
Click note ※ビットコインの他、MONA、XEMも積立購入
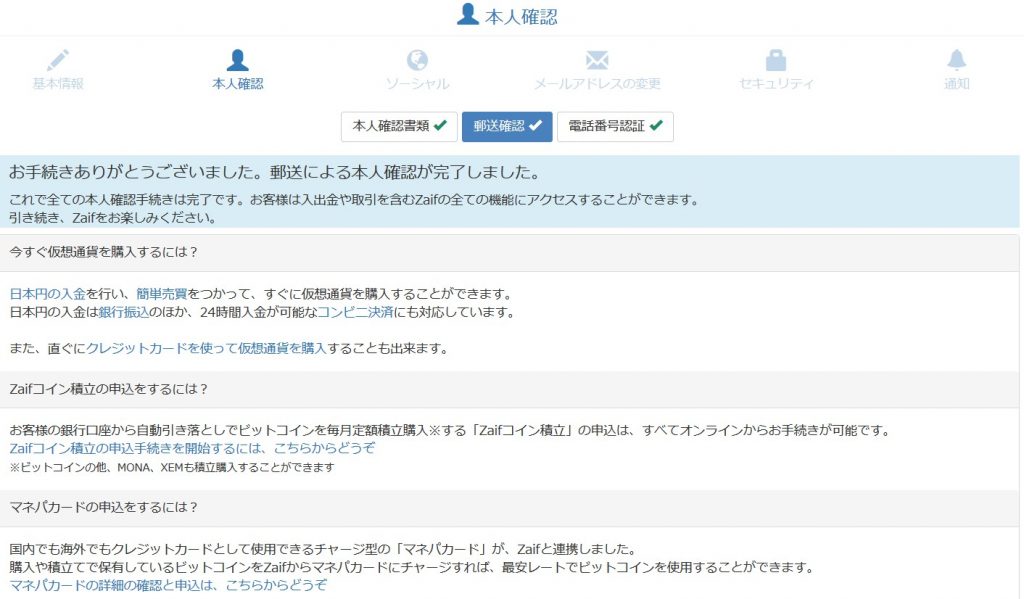tap(172, 467)
